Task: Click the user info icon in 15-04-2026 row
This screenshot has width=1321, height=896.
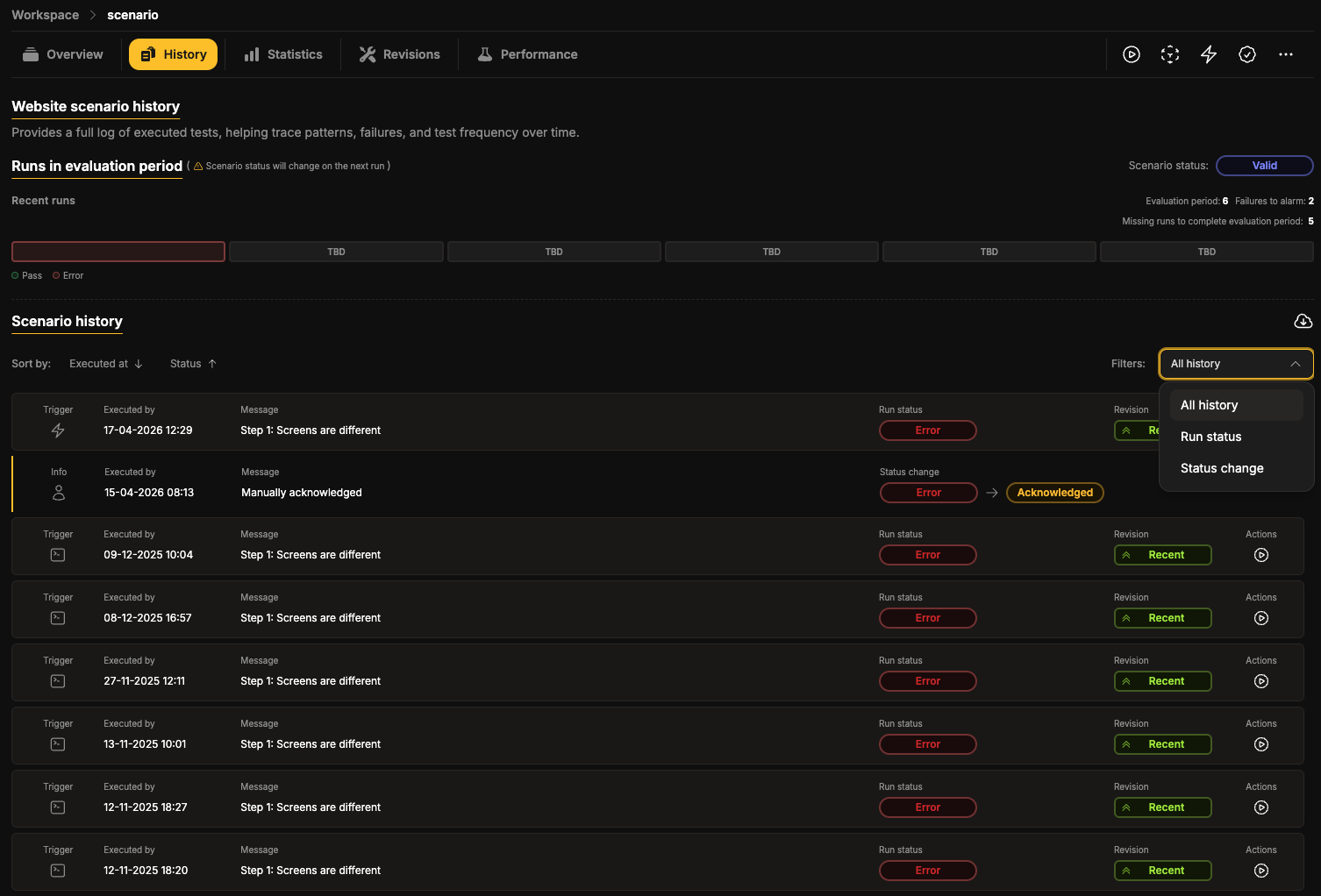Action: coord(59,493)
